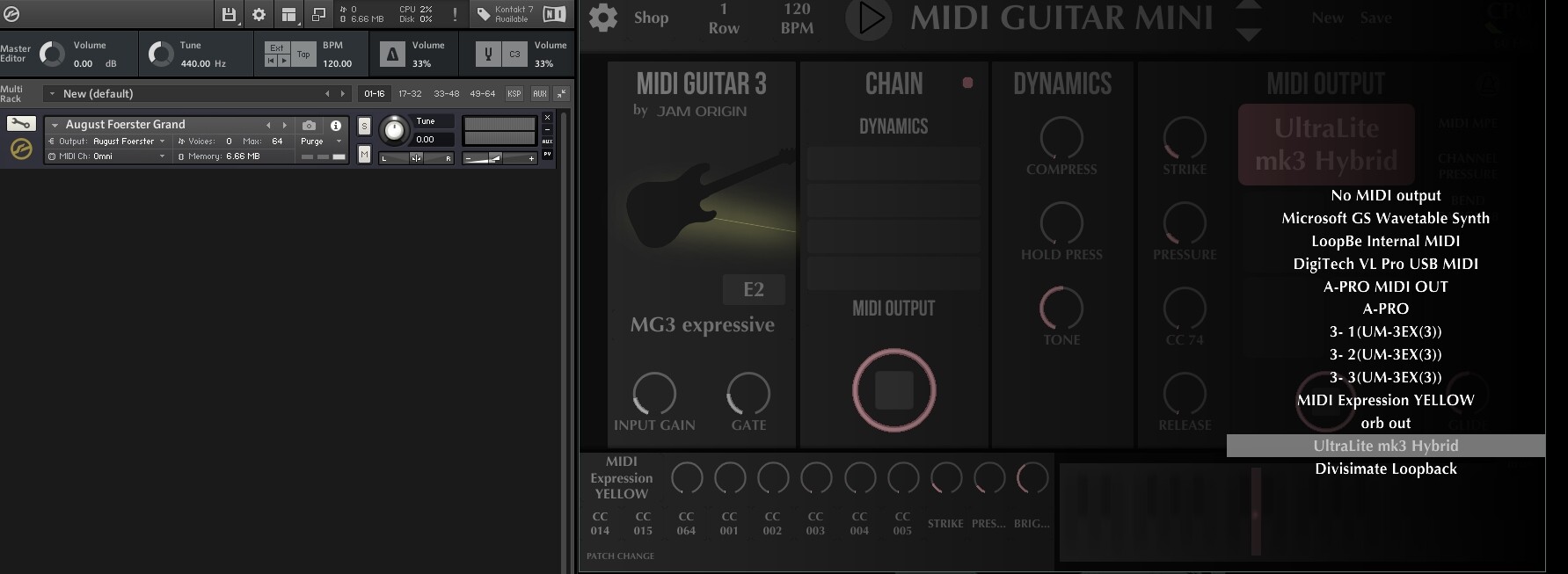This screenshot has width=1568, height=574.
Task: Click the Kontakt transport rewind button
Action: click(271, 61)
